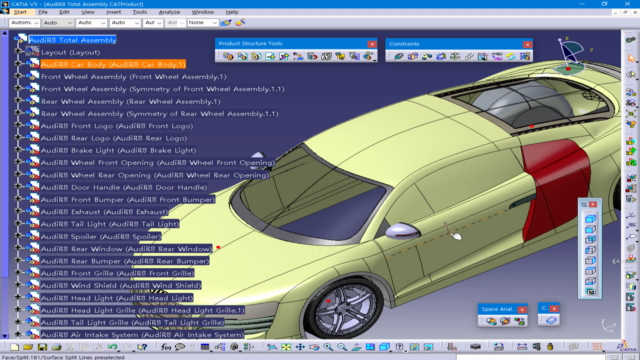Viewport: 640px width, 360px height.
Task: Click the Undo arrow icon
Action: pos(113,347)
